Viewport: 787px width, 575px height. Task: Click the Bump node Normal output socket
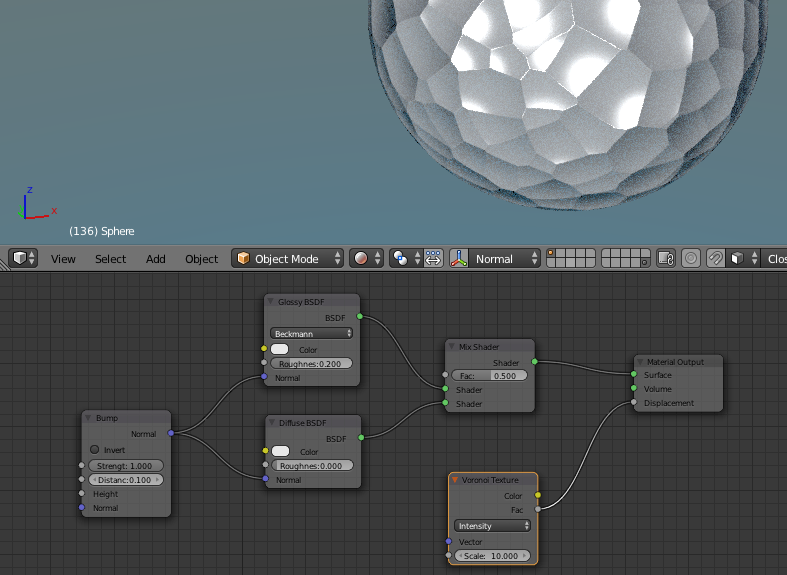(x=171, y=433)
